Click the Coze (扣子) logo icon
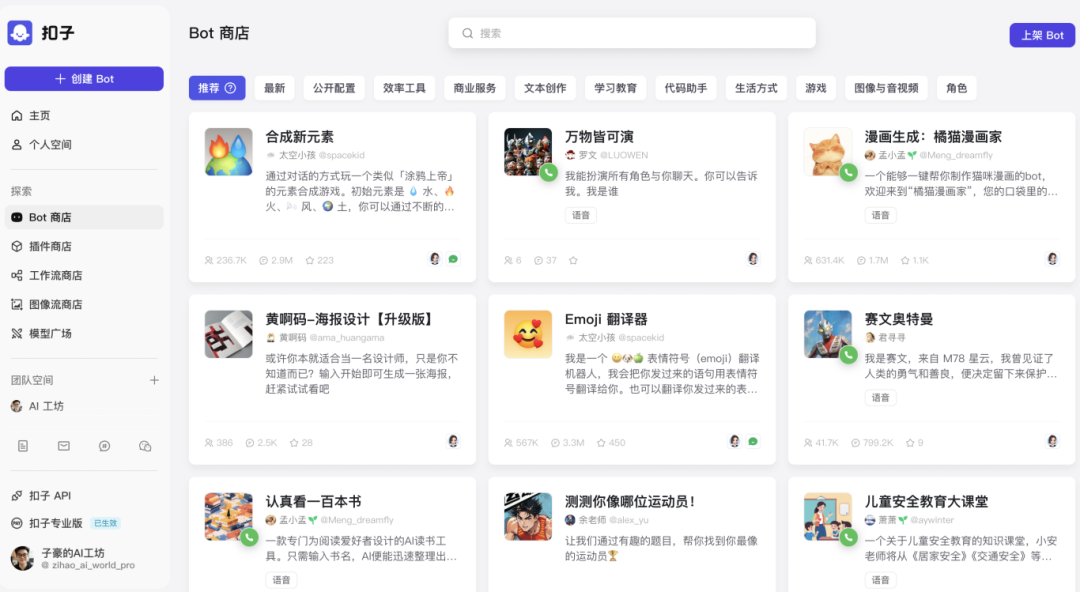 (x=20, y=33)
